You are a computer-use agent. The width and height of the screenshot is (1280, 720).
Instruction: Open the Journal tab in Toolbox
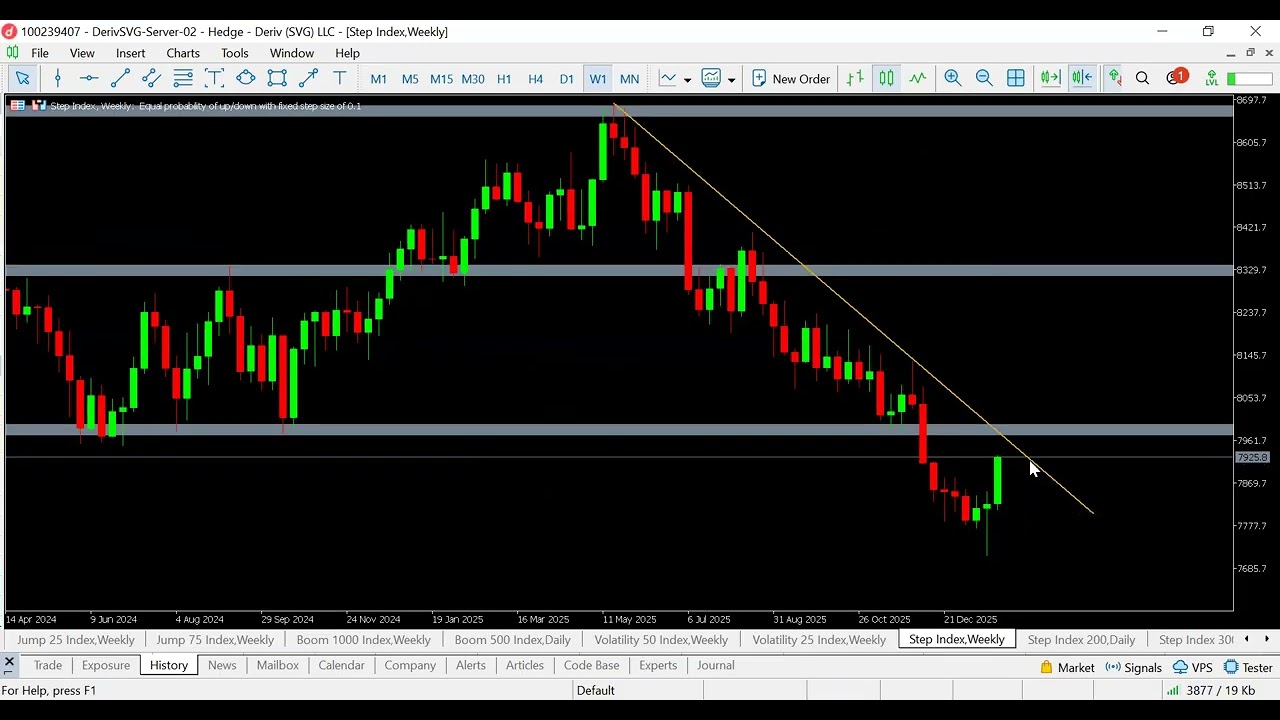[715, 665]
